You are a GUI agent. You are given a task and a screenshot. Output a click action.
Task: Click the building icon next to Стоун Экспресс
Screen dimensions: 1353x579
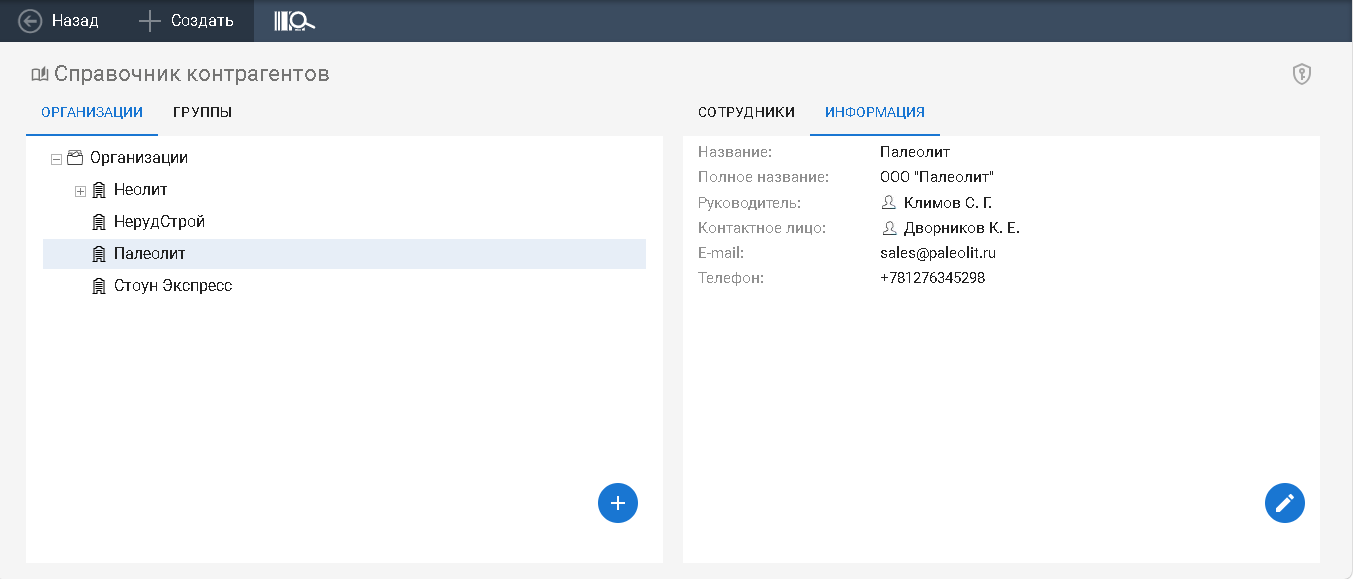tap(99, 286)
